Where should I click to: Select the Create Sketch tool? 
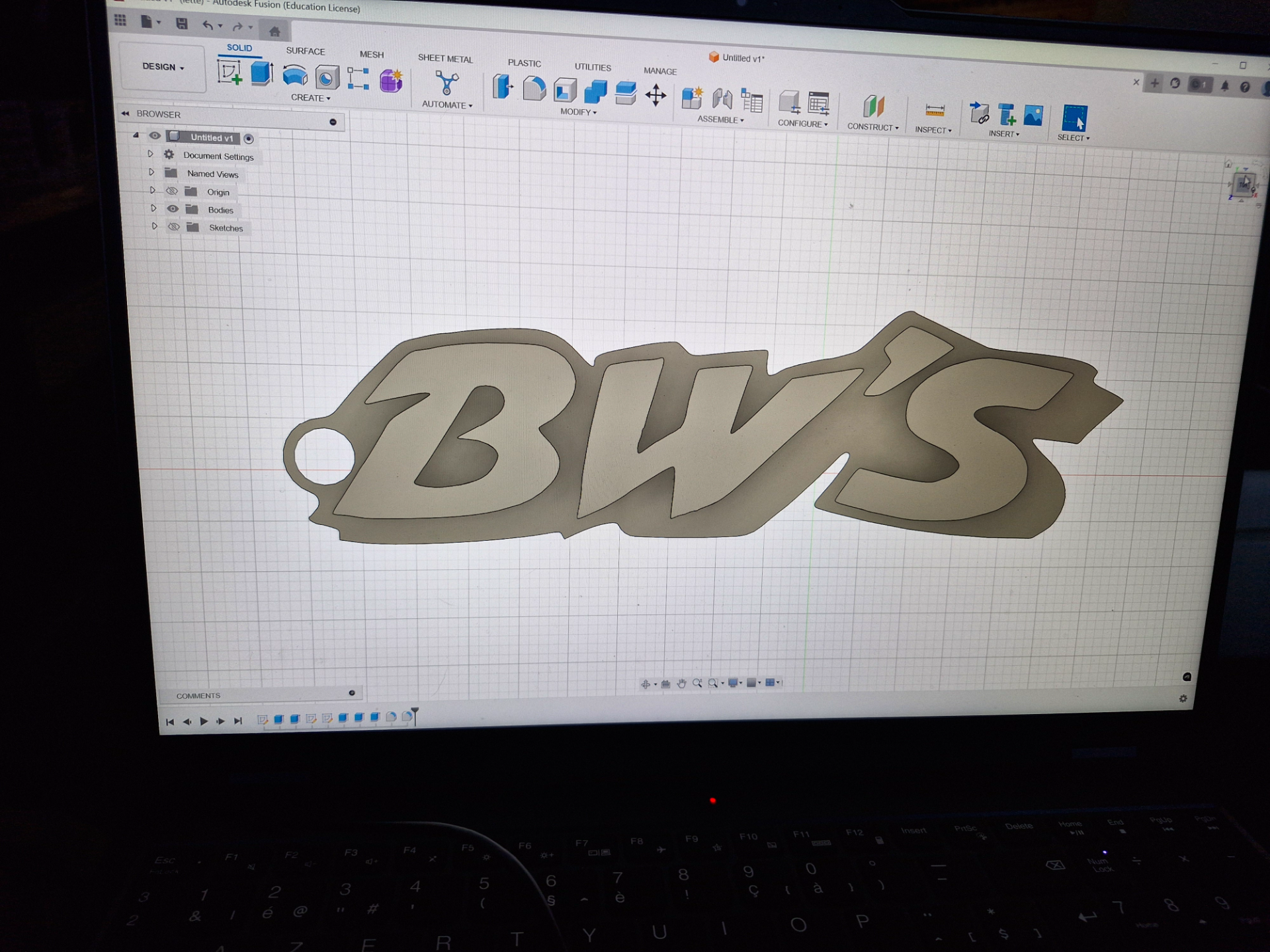[230, 72]
